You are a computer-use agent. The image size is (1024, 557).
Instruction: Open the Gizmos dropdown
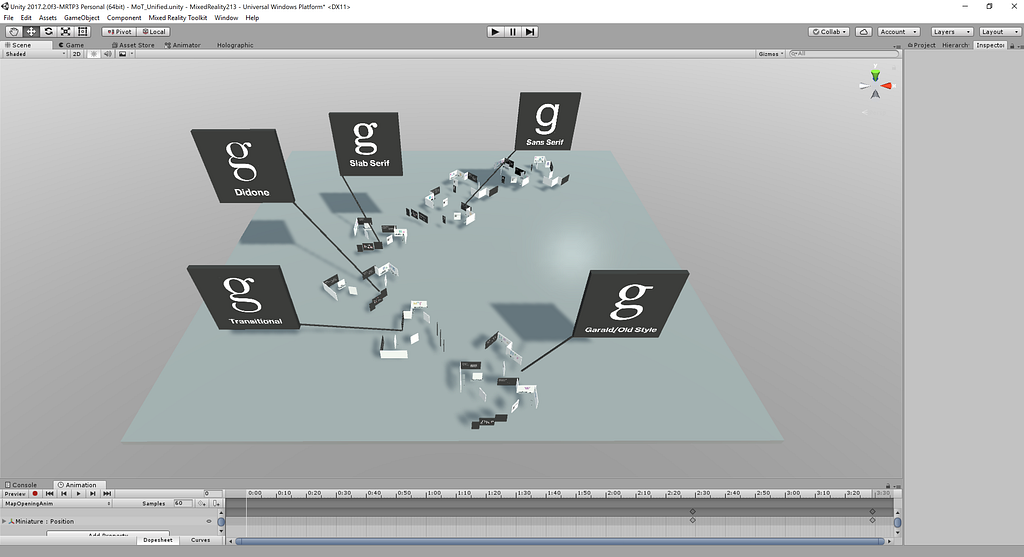tap(771, 54)
